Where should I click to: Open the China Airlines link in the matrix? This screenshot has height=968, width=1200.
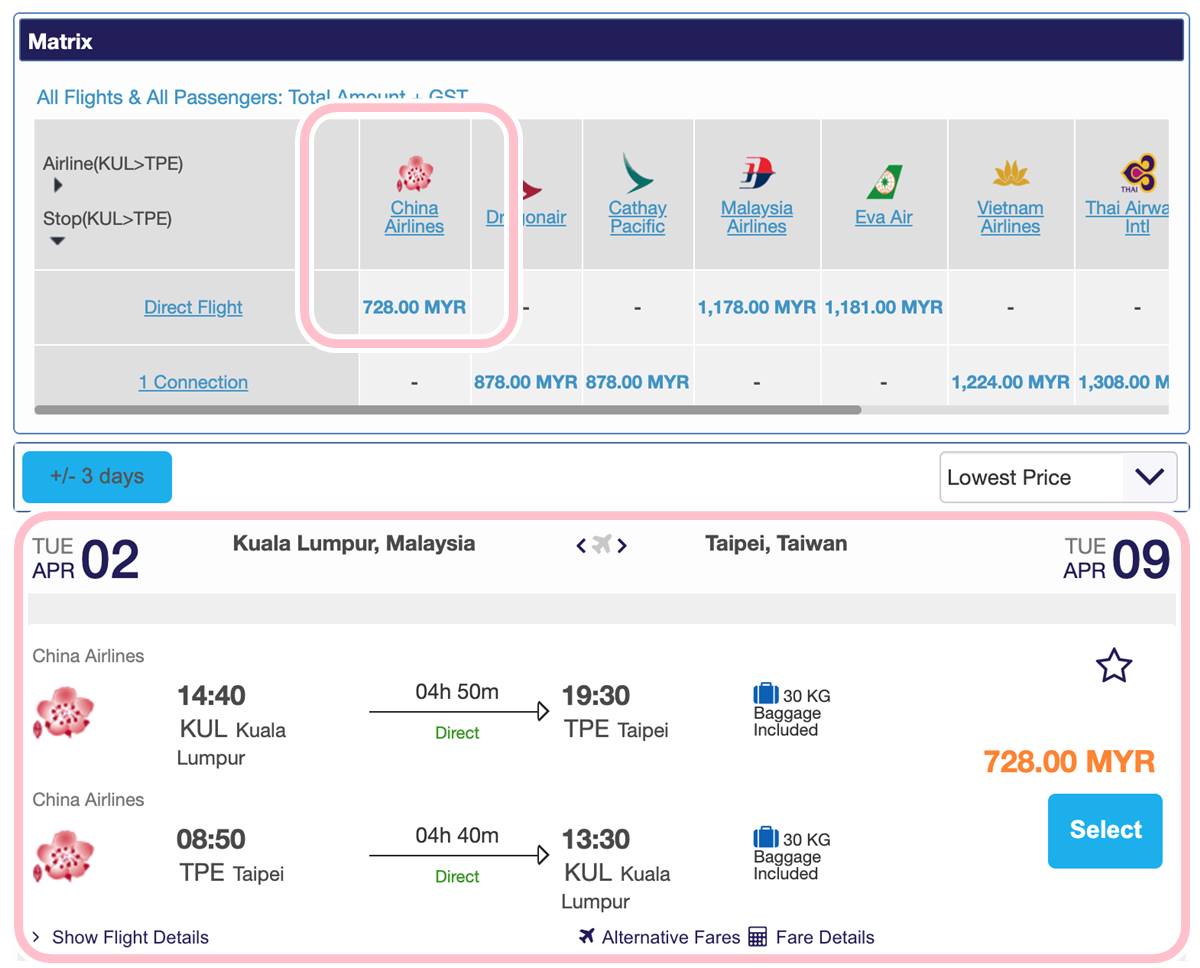click(414, 217)
